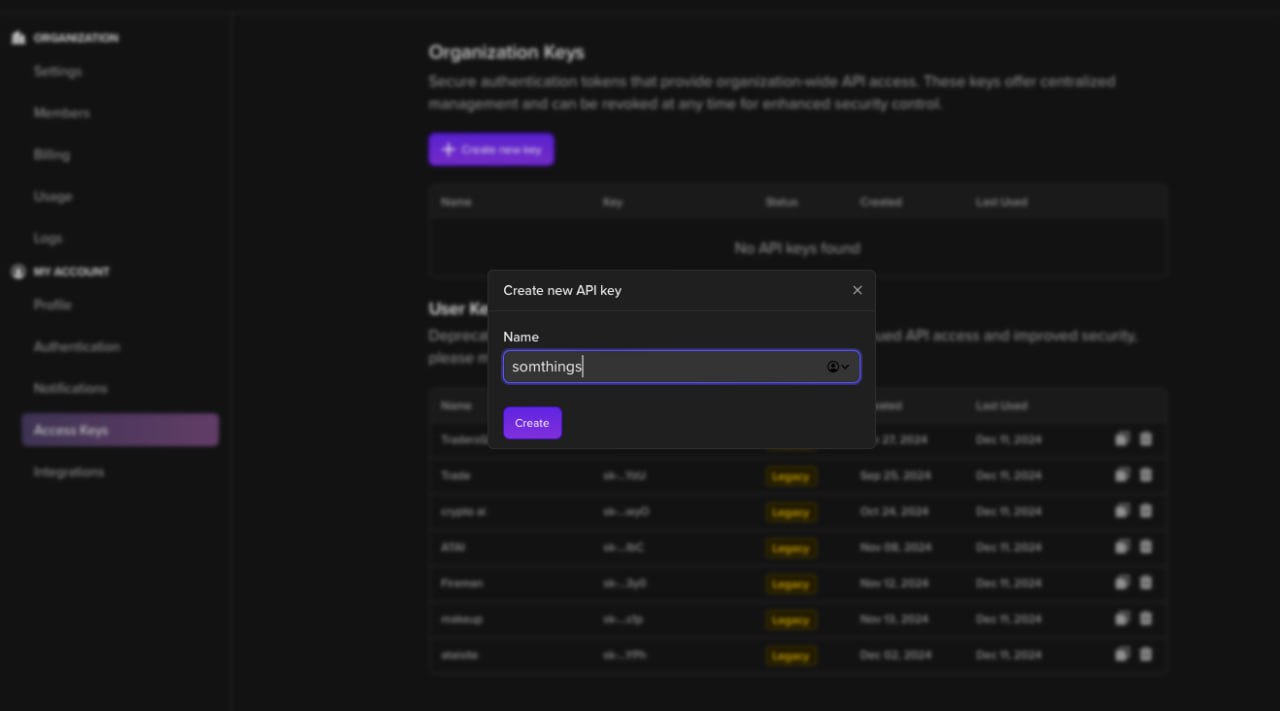Delete the 'Trade' API key

click(x=1146, y=475)
